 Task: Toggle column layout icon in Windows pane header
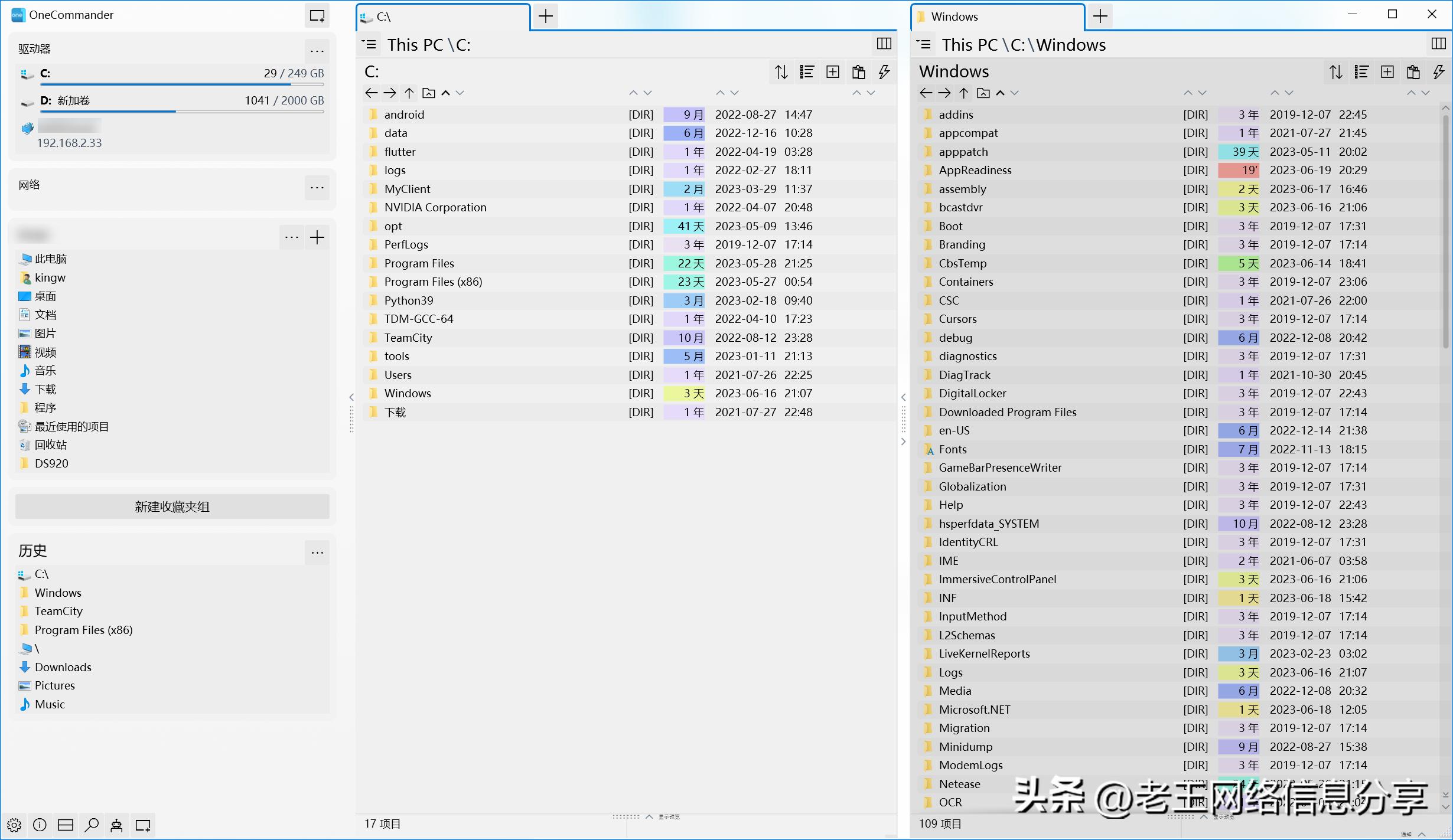coord(1438,44)
